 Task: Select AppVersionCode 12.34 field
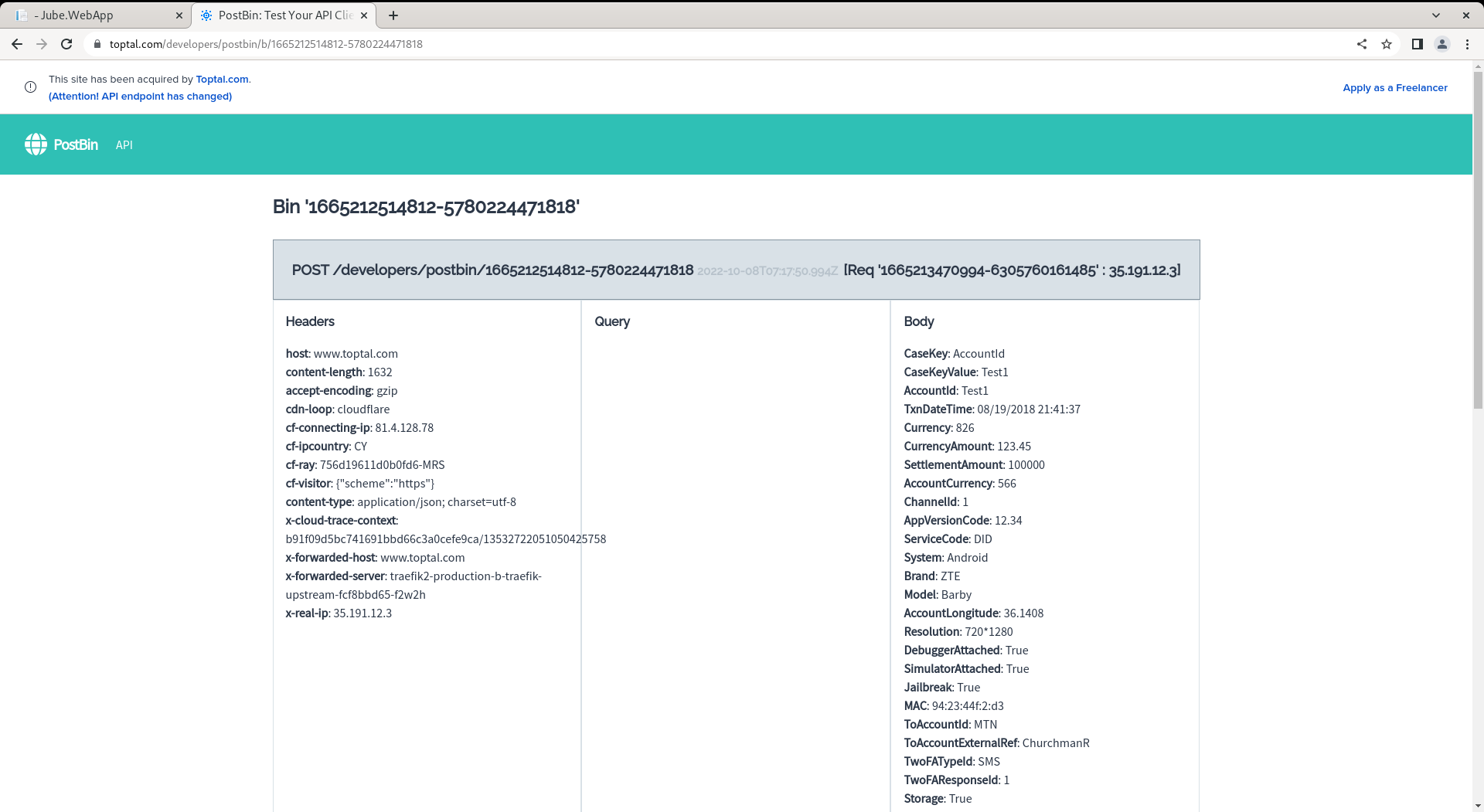962,520
